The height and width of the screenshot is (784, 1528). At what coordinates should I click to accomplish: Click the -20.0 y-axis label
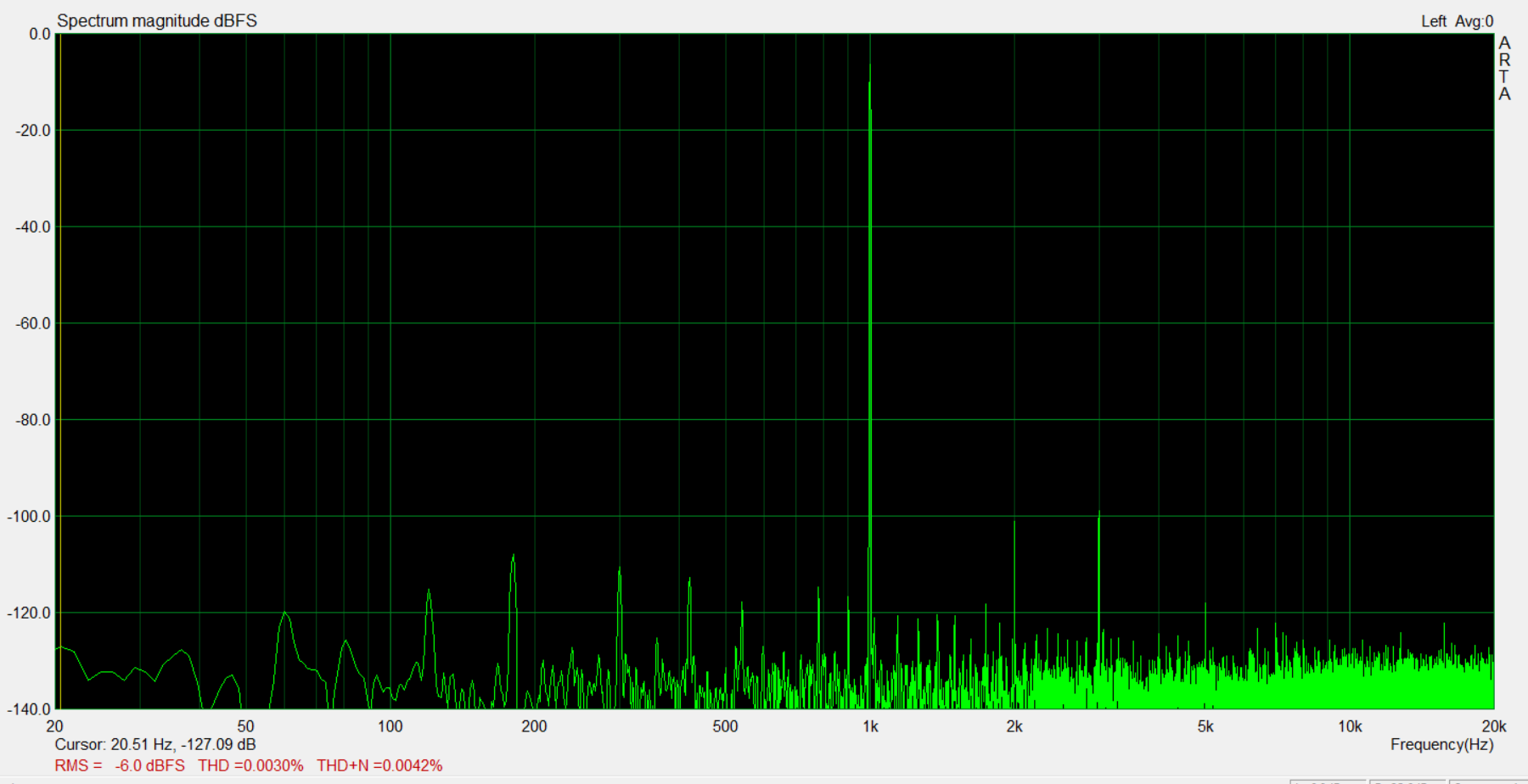coord(33,131)
